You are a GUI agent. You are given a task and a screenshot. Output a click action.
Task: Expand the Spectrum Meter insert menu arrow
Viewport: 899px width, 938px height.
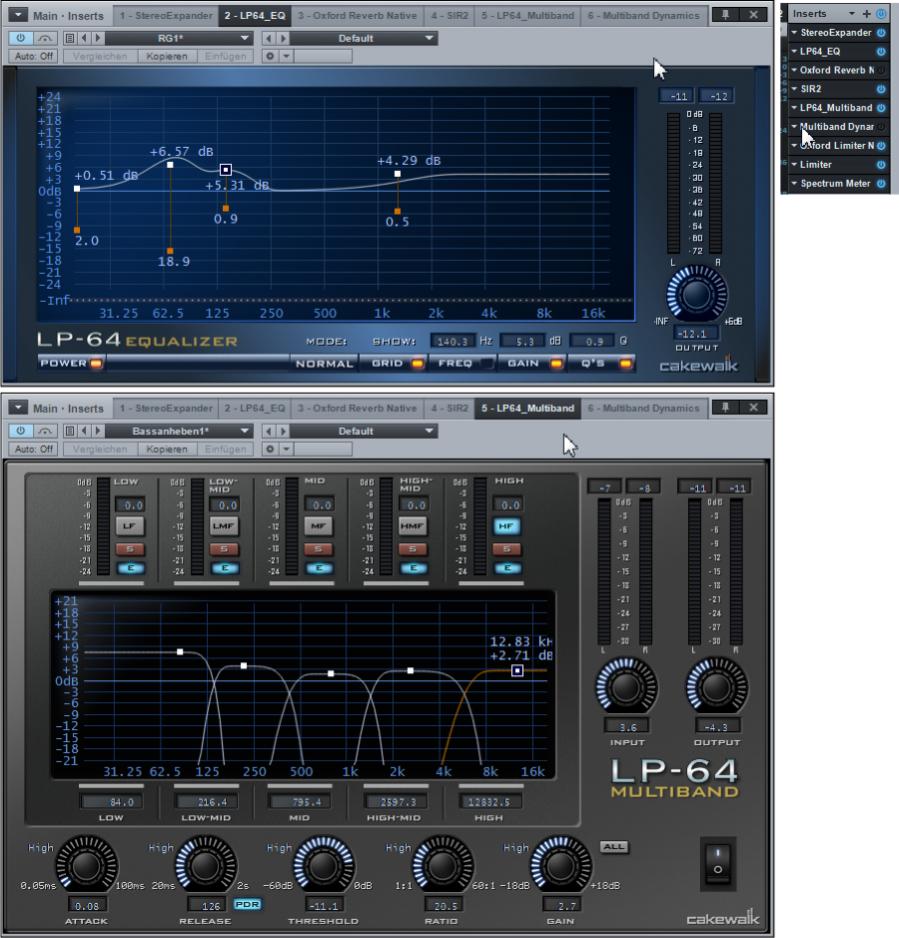(x=794, y=184)
